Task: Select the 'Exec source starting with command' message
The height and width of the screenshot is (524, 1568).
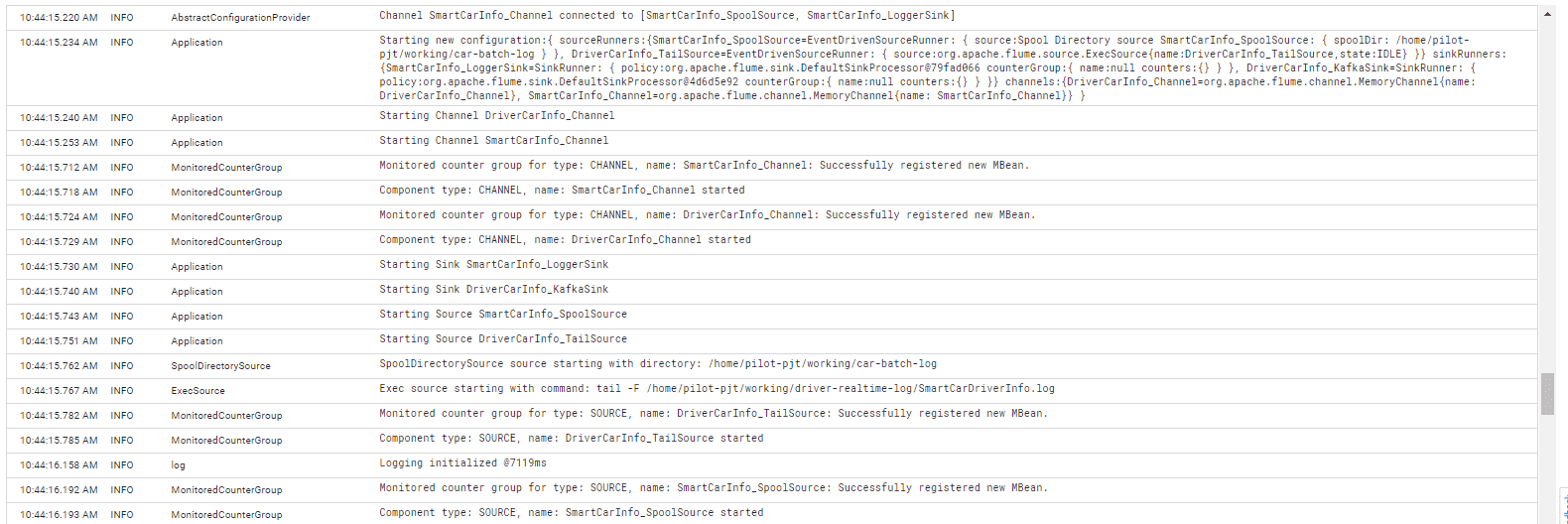Action: 717,389
